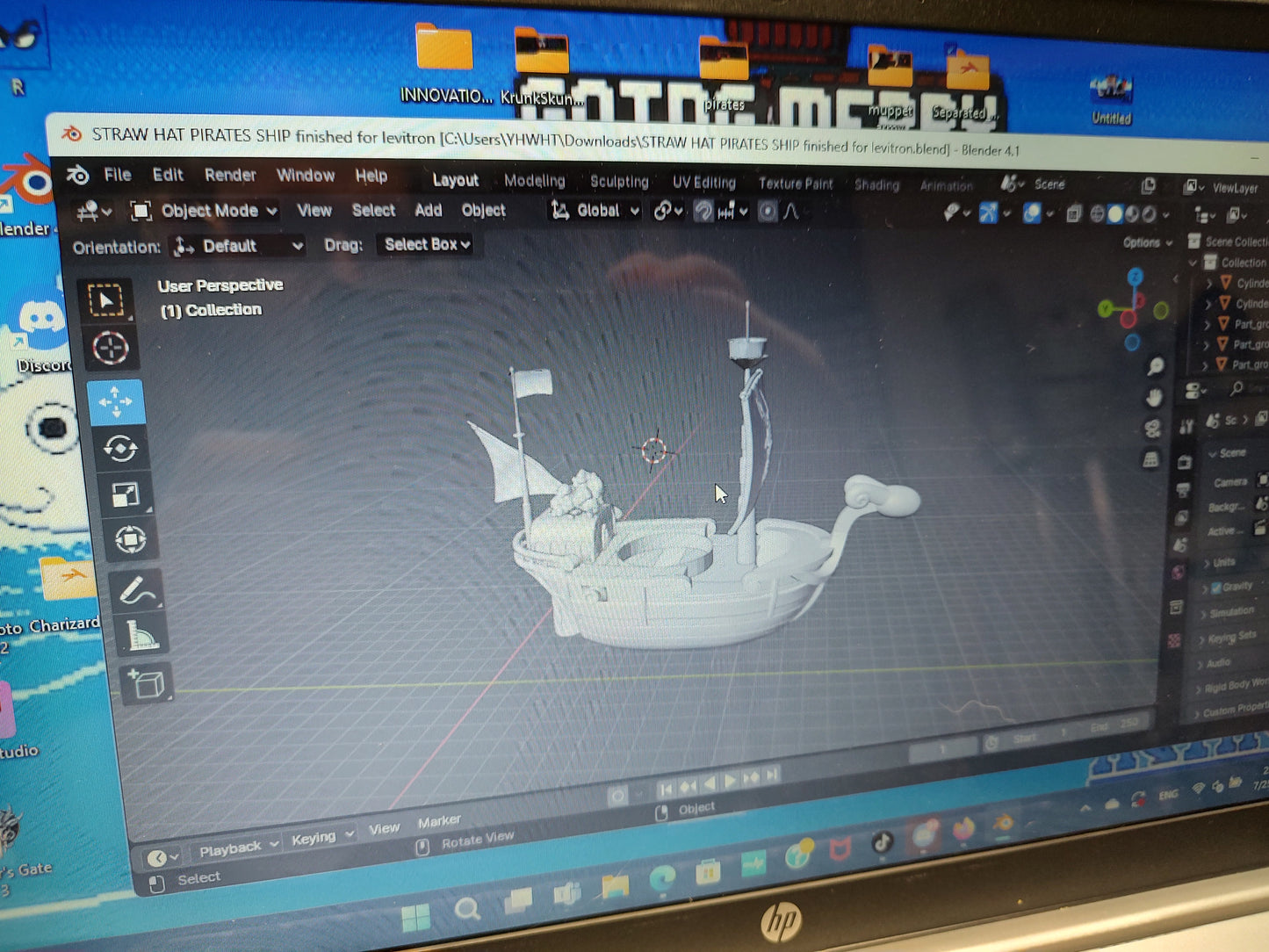Click the new scene copy icon
This screenshot has height=952, width=1269.
[x=1148, y=186]
